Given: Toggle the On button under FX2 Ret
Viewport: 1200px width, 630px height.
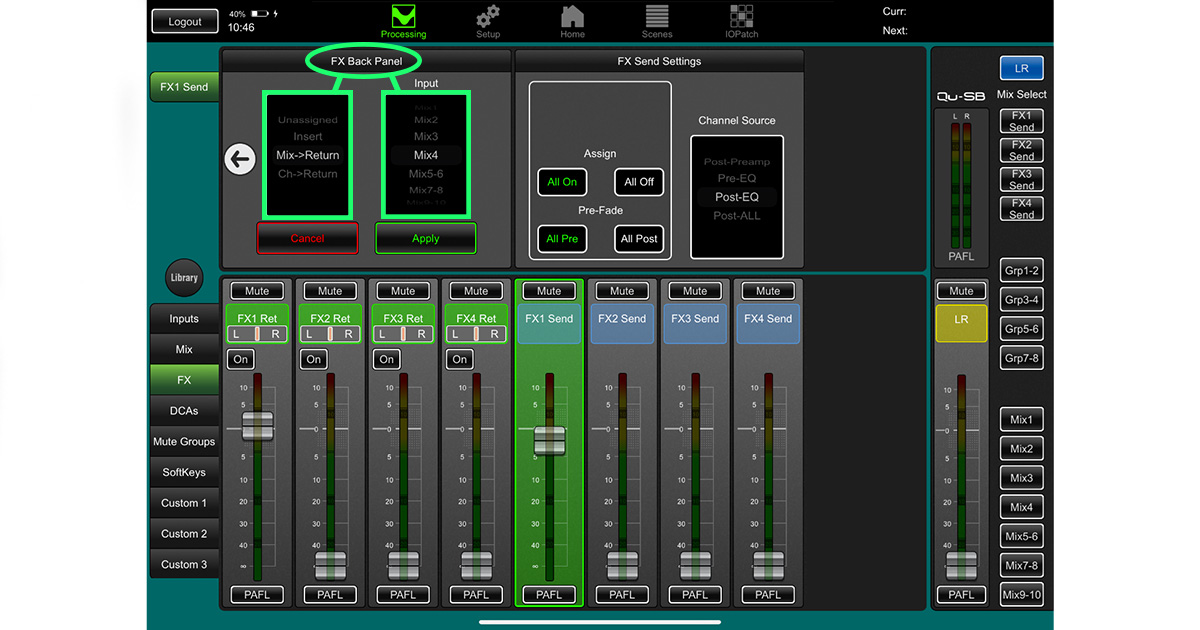Looking at the screenshot, I should point(314,359).
